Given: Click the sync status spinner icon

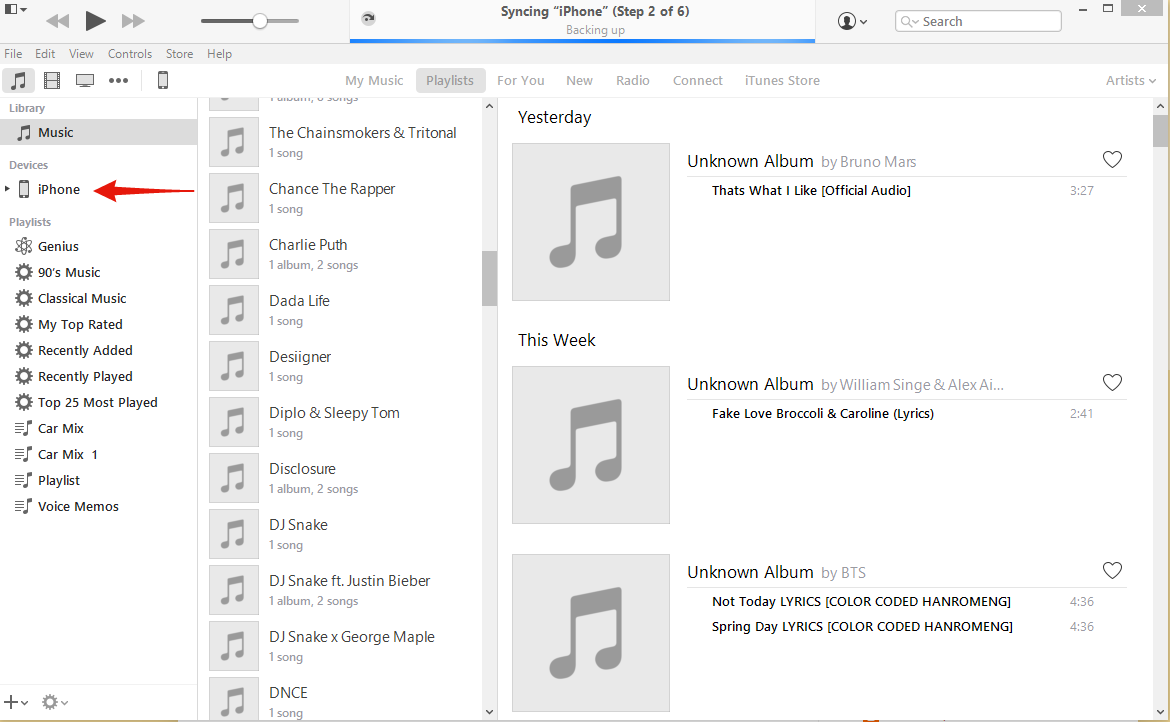Looking at the screenshot, I should click(x=368, y=19).
